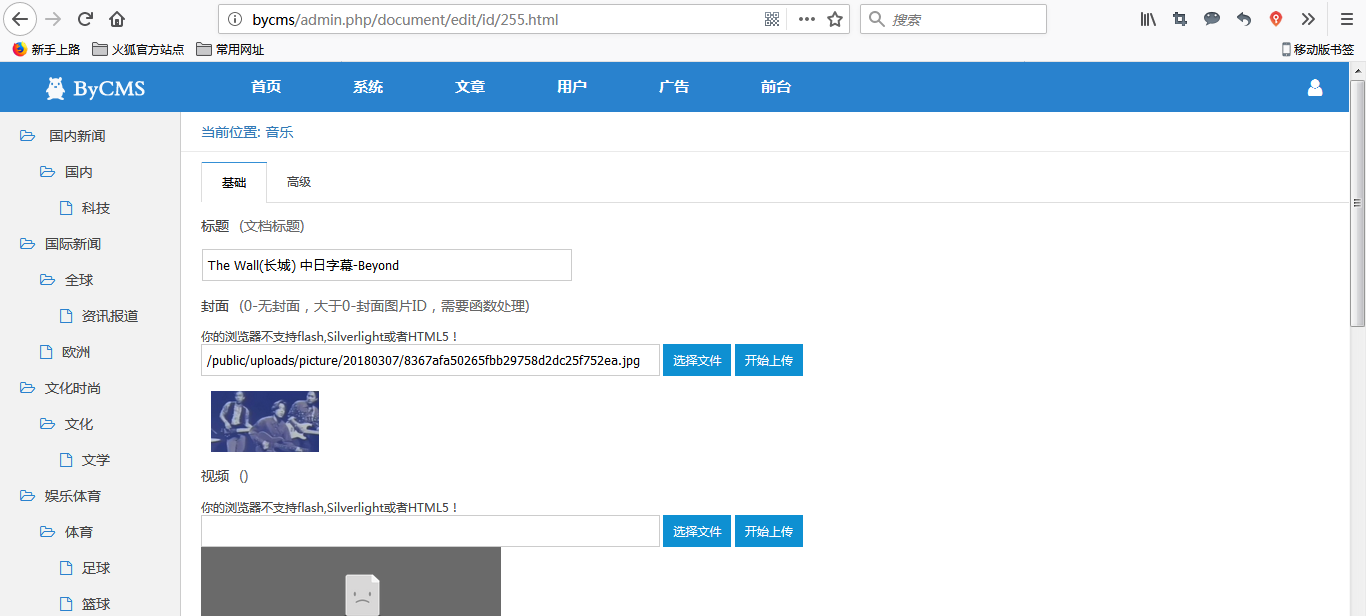
Task: Click the undo arrow toolbar icon
Action: click(1244, 19)
